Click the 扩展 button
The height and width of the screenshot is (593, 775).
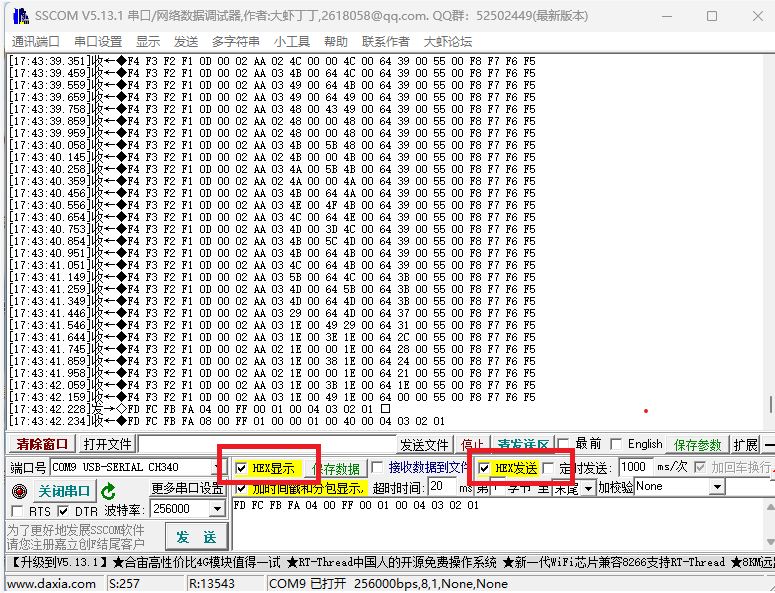[745, 444]
